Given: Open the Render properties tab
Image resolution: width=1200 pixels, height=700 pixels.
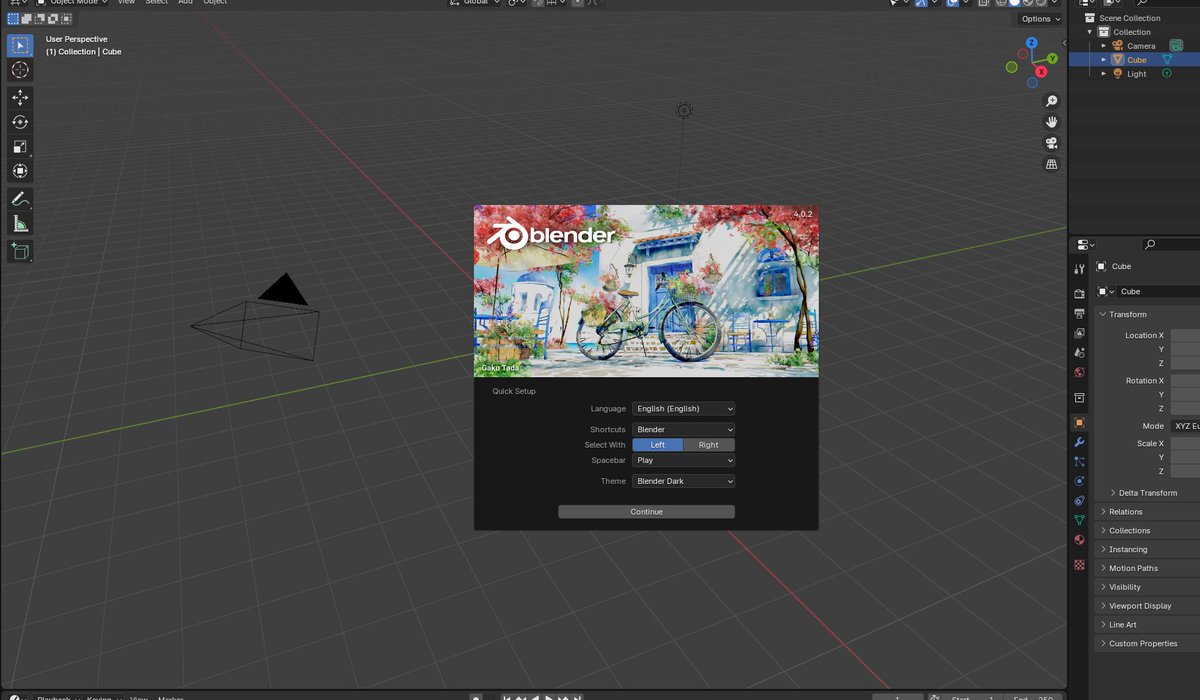Looking at the screenshot, I should click(x=1079, y=294).
